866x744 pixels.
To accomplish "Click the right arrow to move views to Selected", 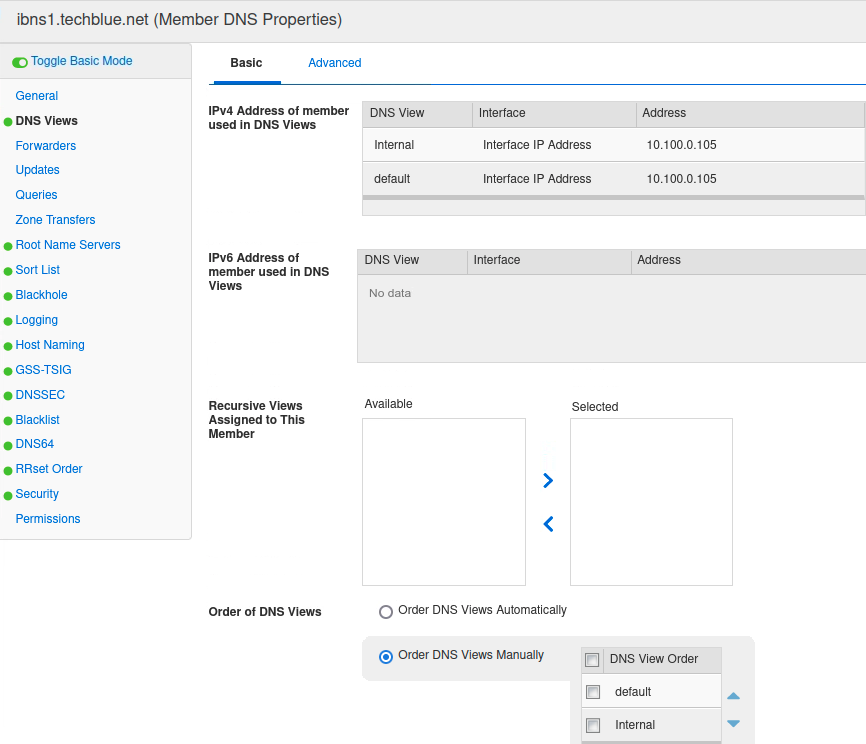I will 547,480.
